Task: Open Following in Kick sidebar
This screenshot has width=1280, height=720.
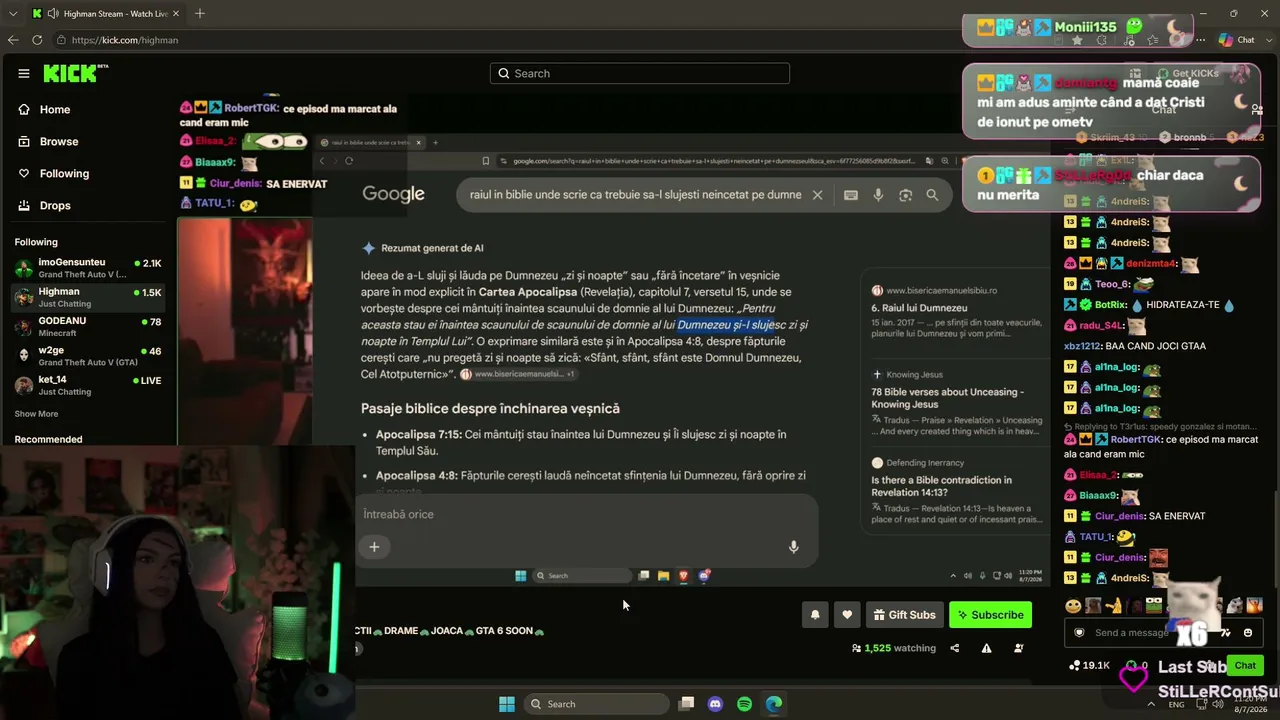Action: (53, 173)
